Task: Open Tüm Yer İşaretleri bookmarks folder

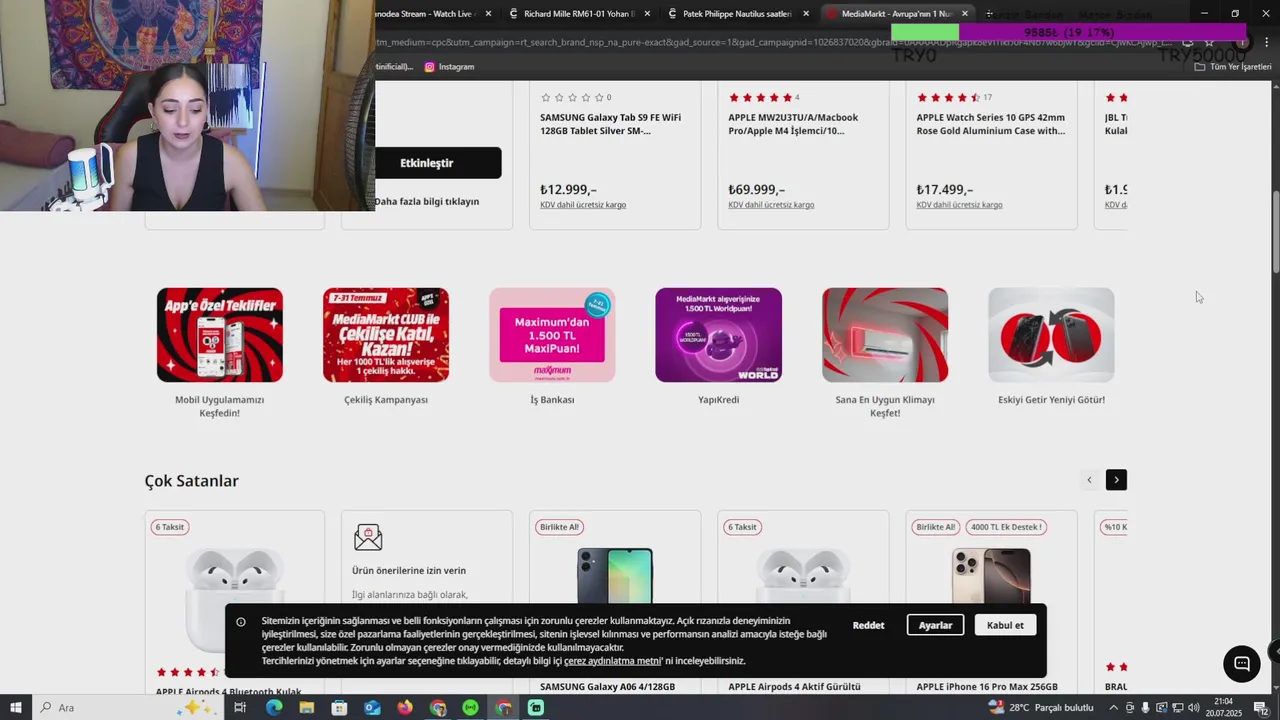Action: click(1233, 67)
